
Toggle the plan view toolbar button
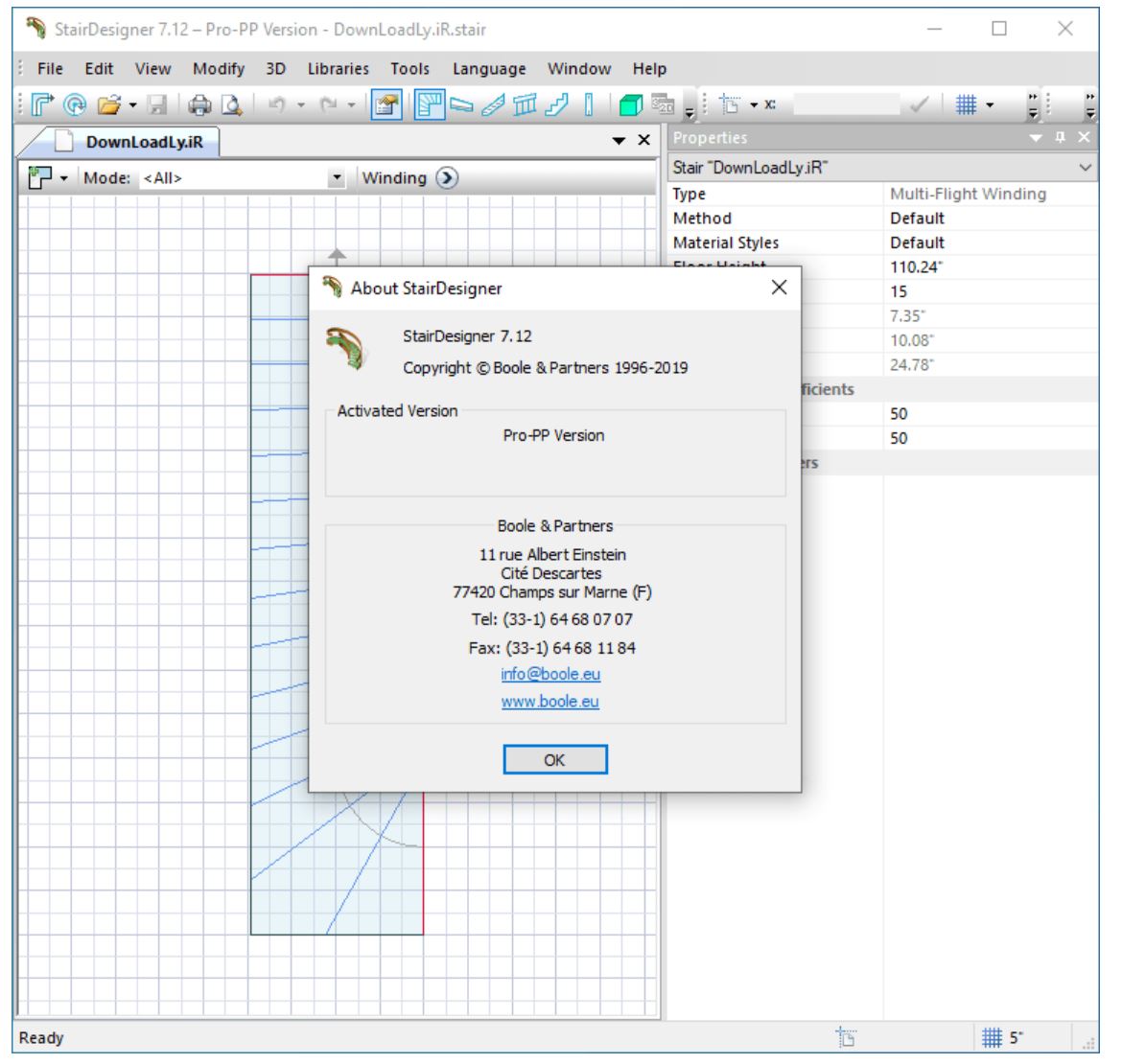[x=429, y=104]
